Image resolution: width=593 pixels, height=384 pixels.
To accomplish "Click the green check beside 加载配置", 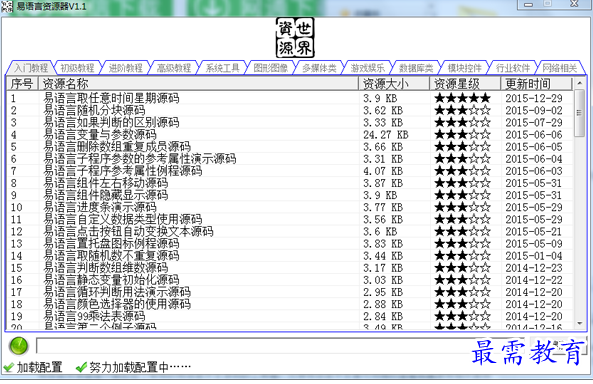I will click(8, 367).
